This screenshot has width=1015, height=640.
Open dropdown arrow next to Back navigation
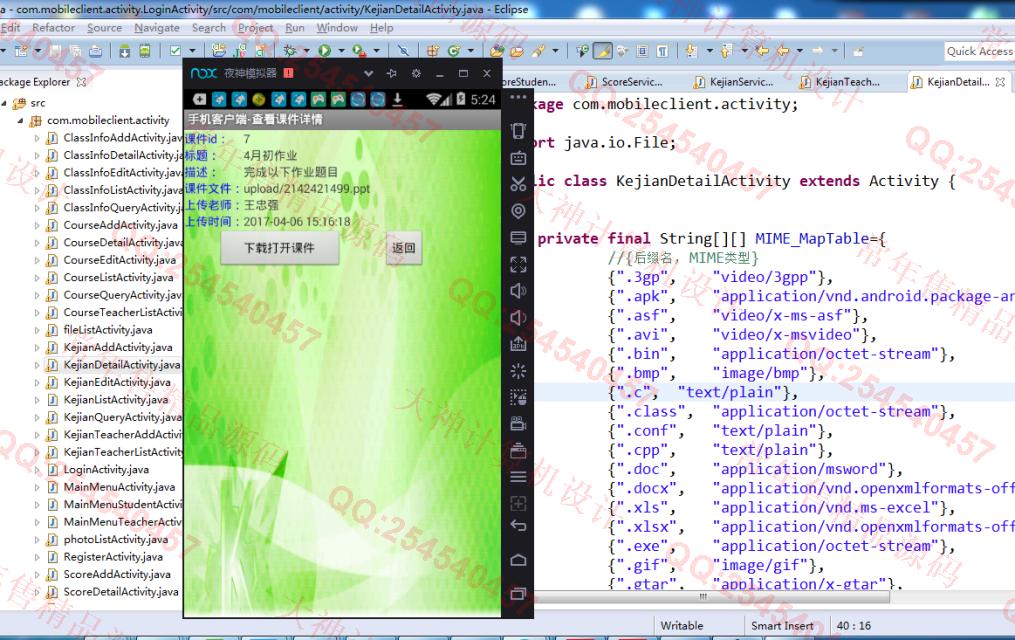[x=799, y=51]
